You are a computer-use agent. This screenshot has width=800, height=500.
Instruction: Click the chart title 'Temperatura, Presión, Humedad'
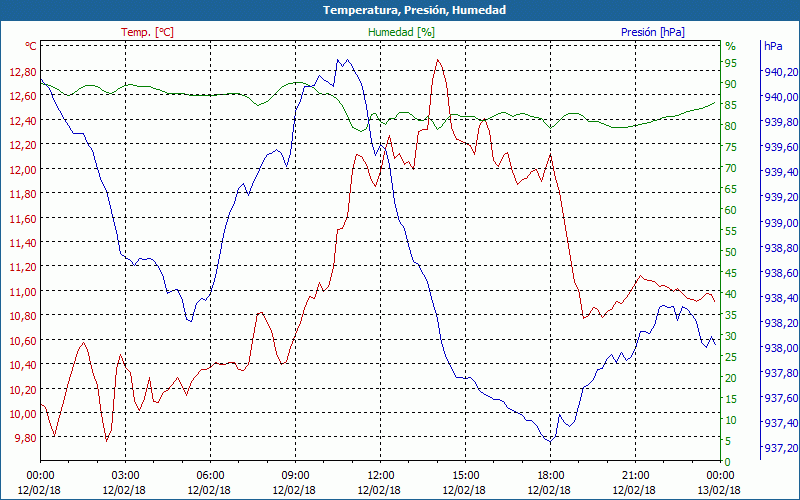coord(414,10)
